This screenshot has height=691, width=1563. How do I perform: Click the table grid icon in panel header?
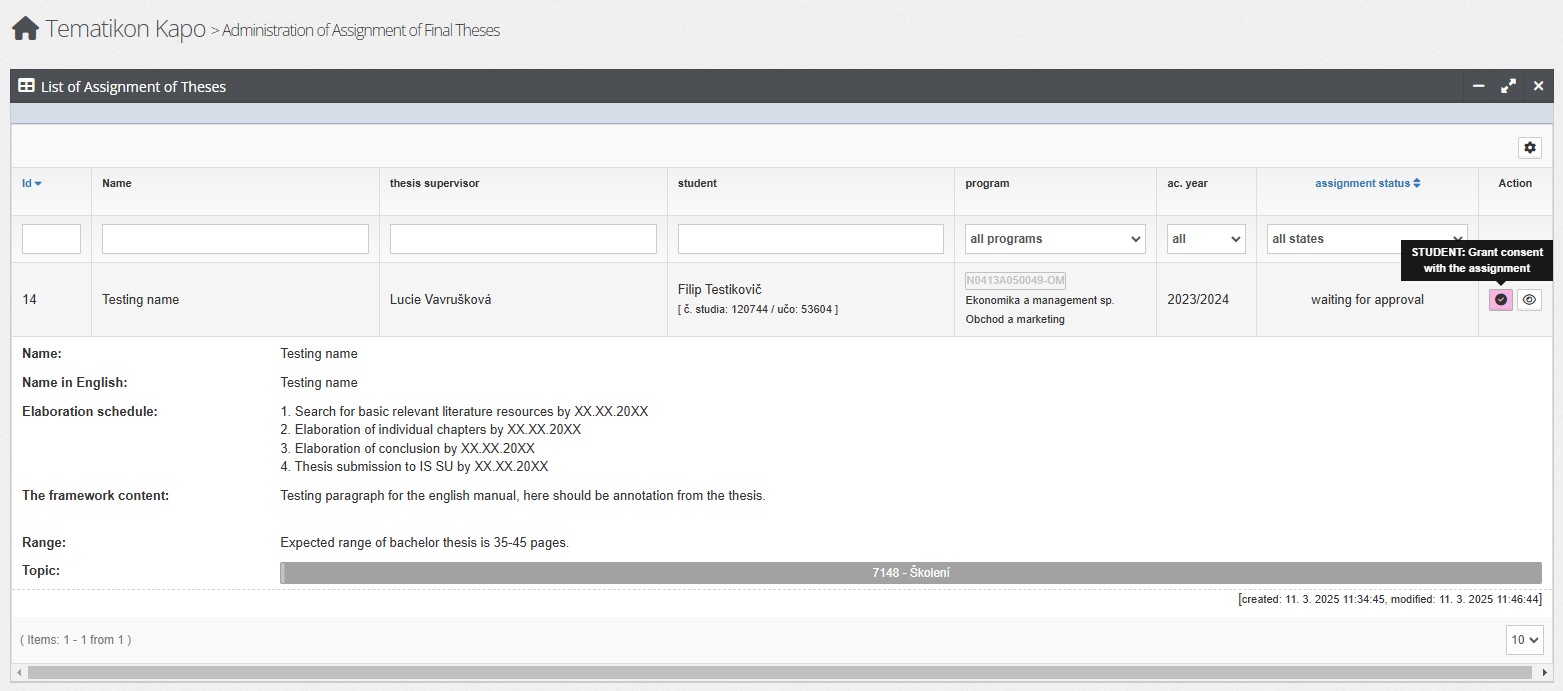coord(27,86)
